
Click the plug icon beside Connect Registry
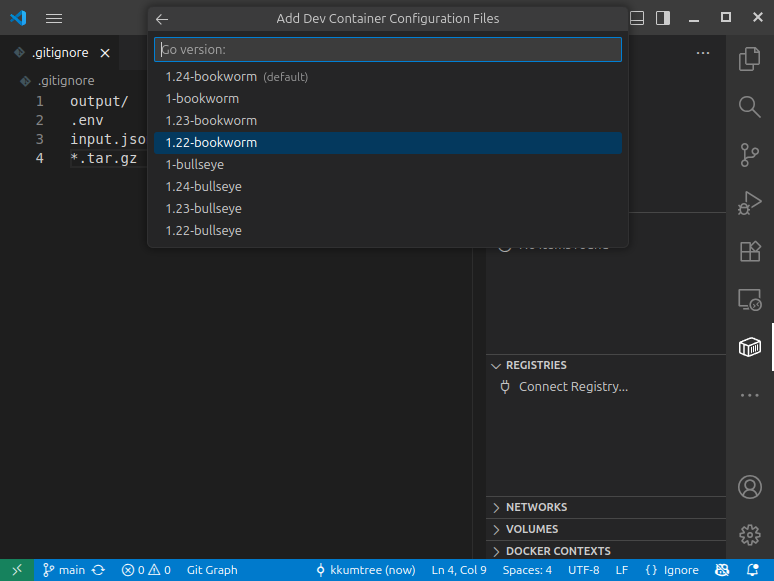504,387
